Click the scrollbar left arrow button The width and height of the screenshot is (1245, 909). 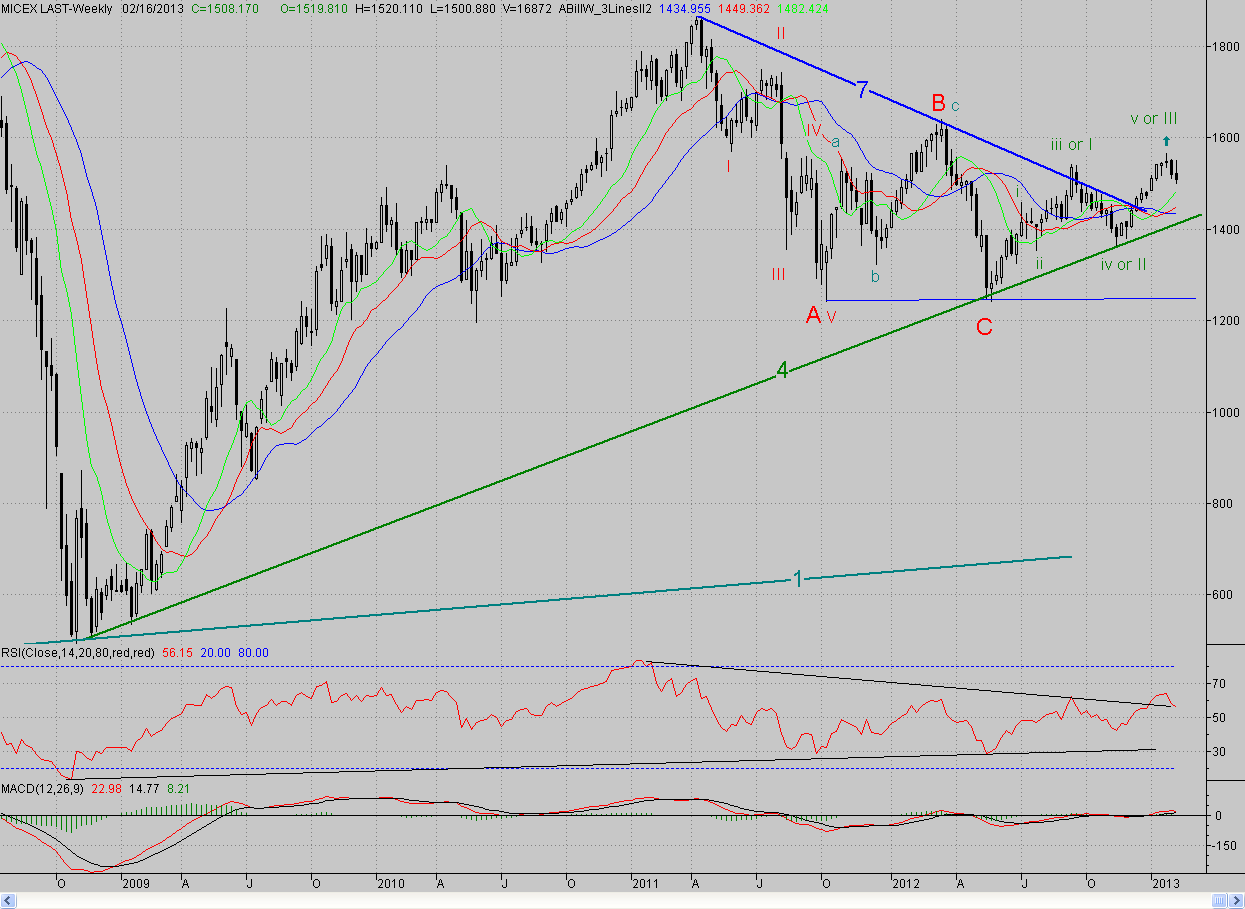pyautogui.click(x=6, y=902)
